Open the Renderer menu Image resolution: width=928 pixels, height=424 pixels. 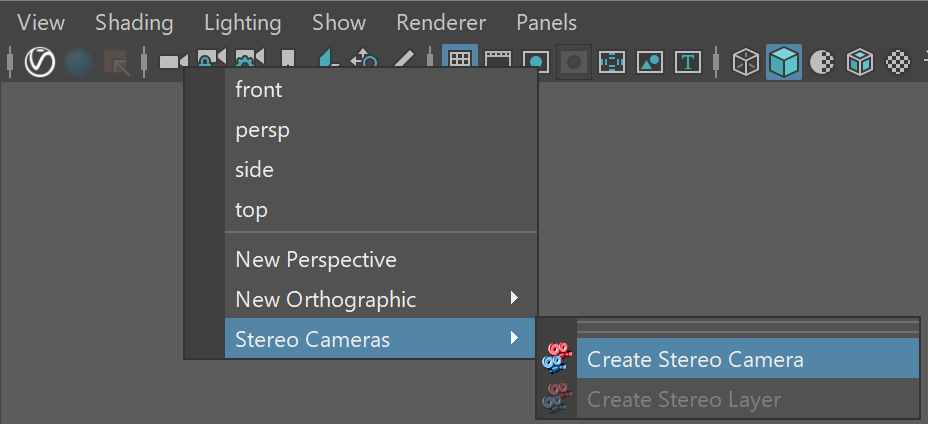[441, 23]
